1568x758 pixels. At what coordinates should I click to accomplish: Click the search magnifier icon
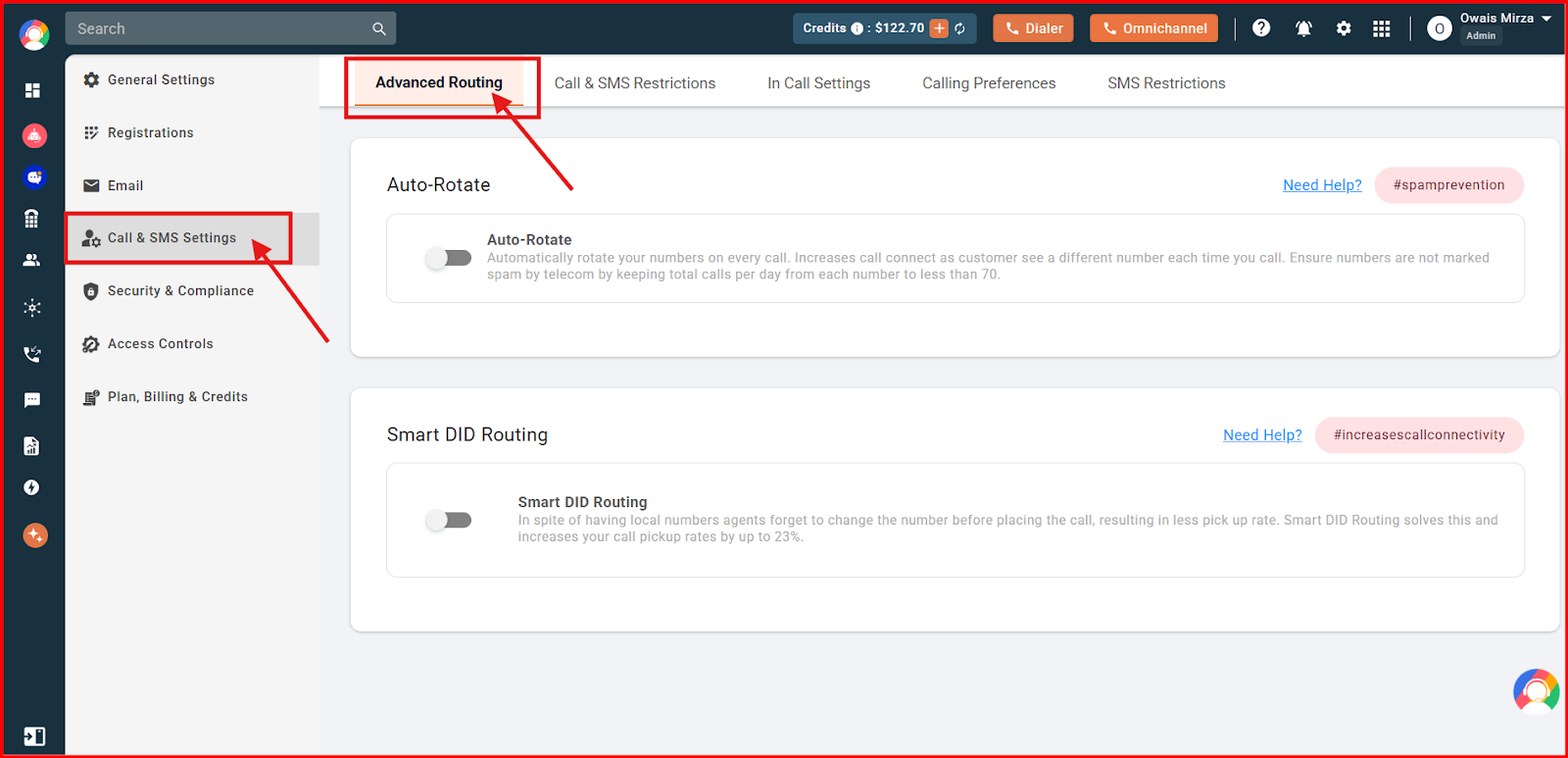coord(379,28)
